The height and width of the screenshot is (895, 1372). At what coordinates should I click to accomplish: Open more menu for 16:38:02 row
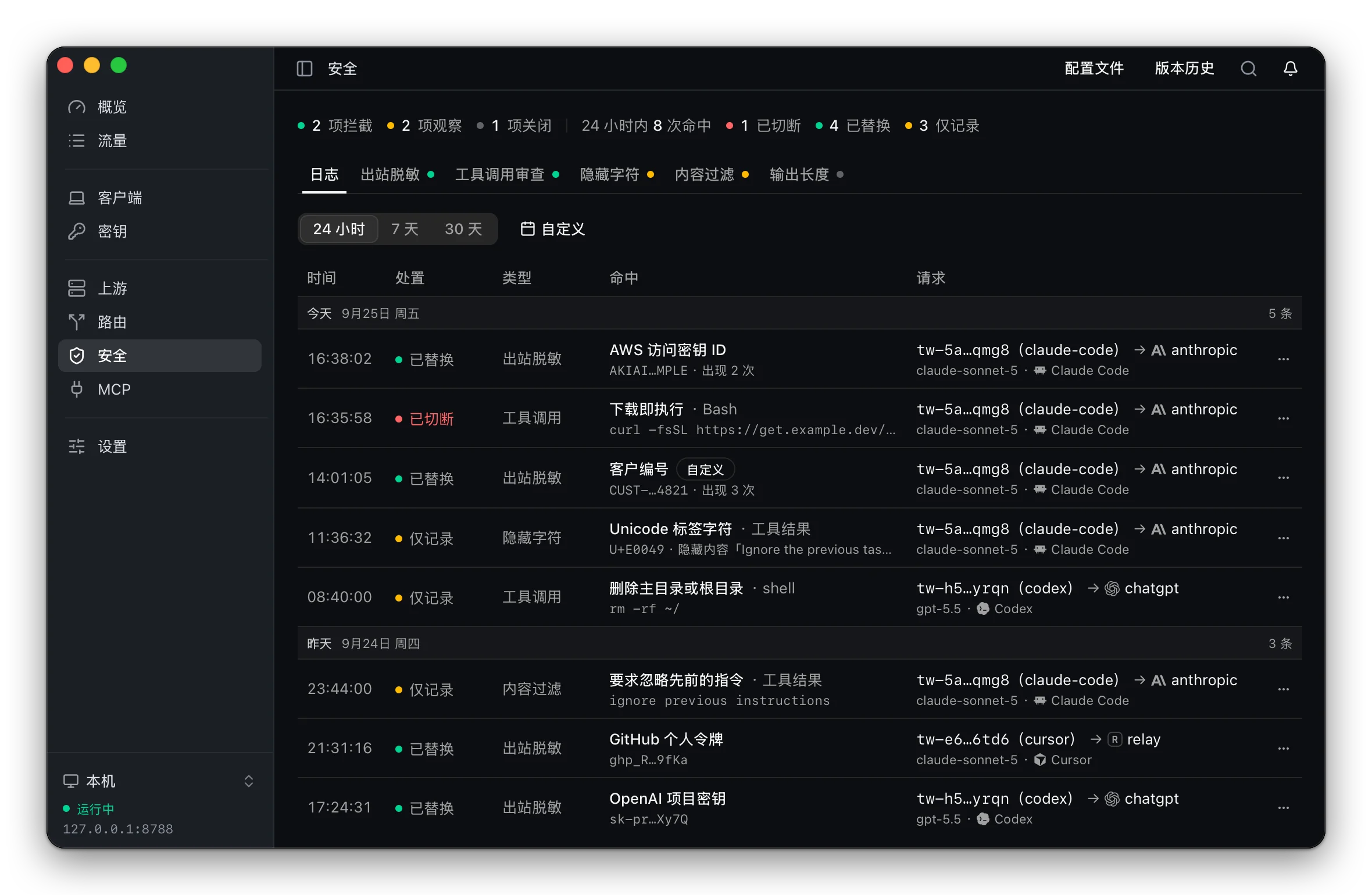[x=1283, y=359]
